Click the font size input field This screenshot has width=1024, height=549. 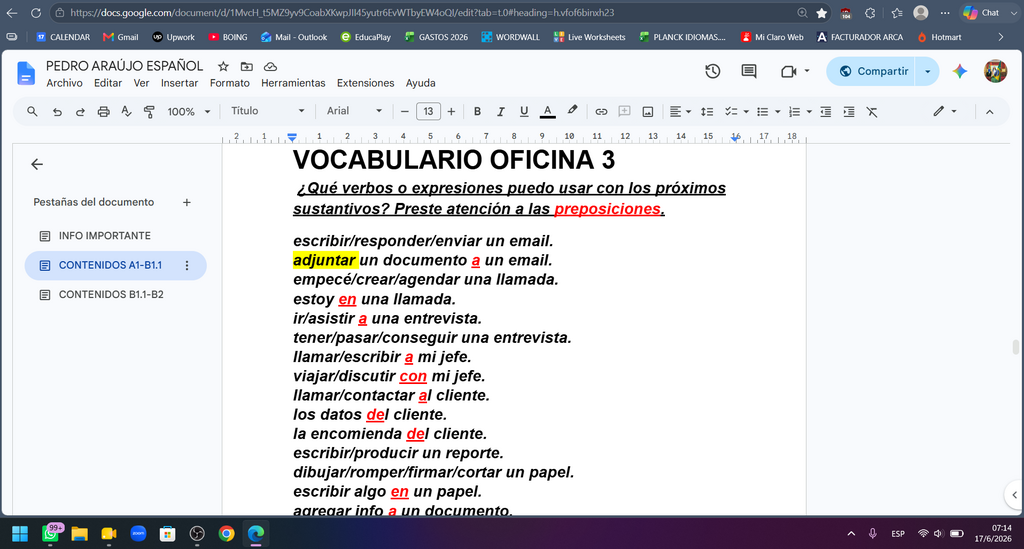428,112
